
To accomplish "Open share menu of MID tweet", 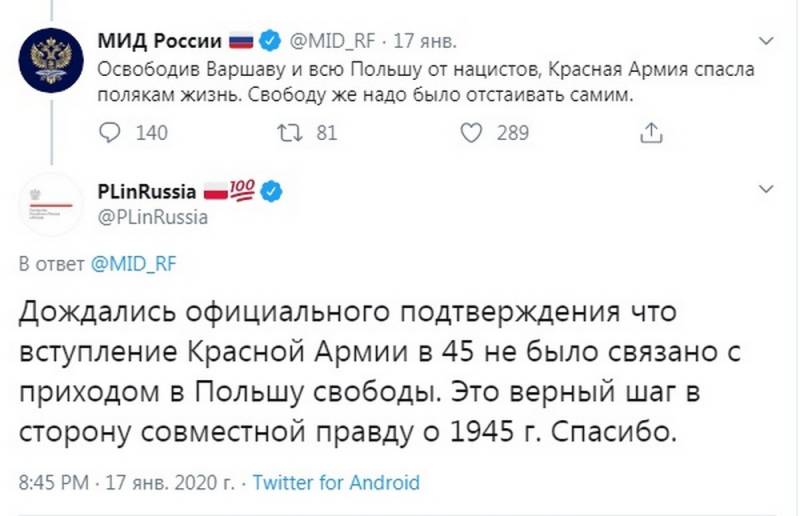I will coord(651,132).
